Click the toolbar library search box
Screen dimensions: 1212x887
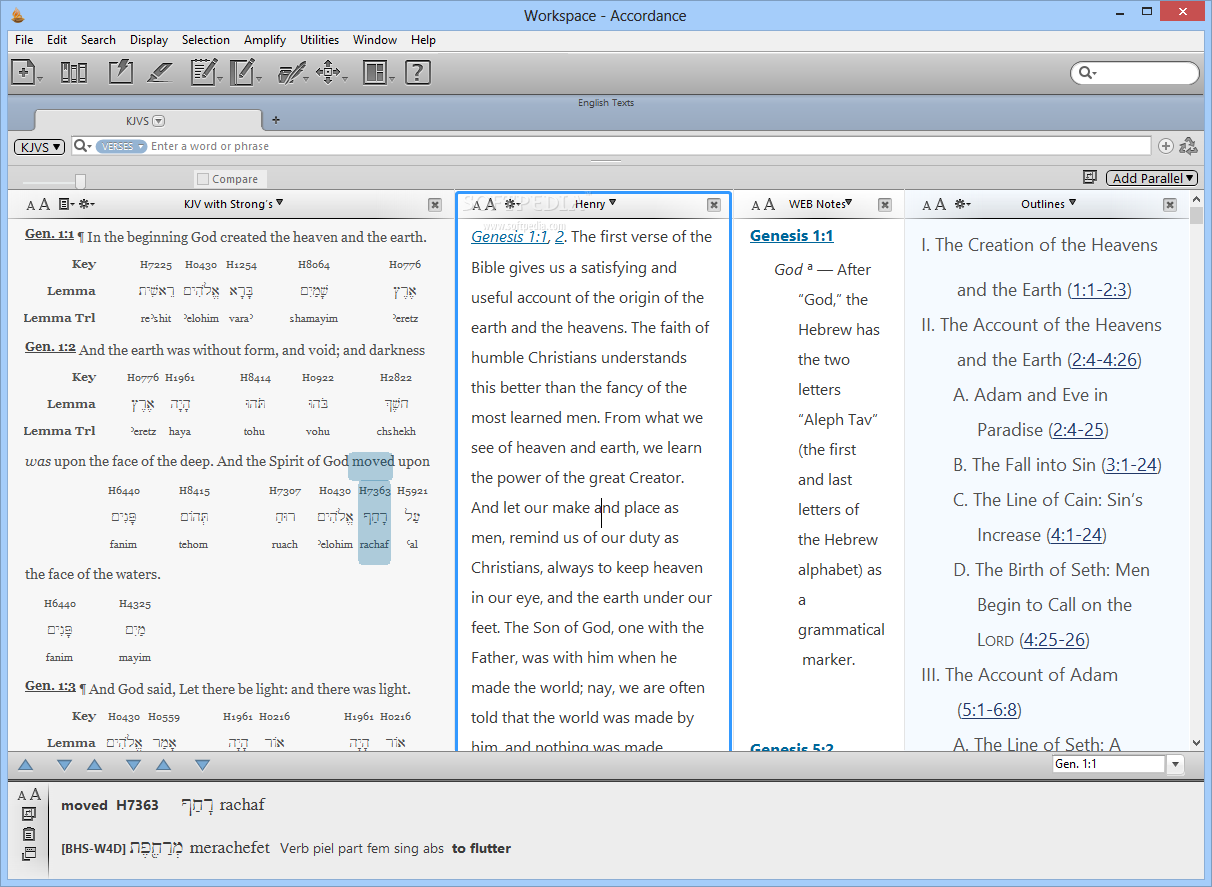(1135, 72)
